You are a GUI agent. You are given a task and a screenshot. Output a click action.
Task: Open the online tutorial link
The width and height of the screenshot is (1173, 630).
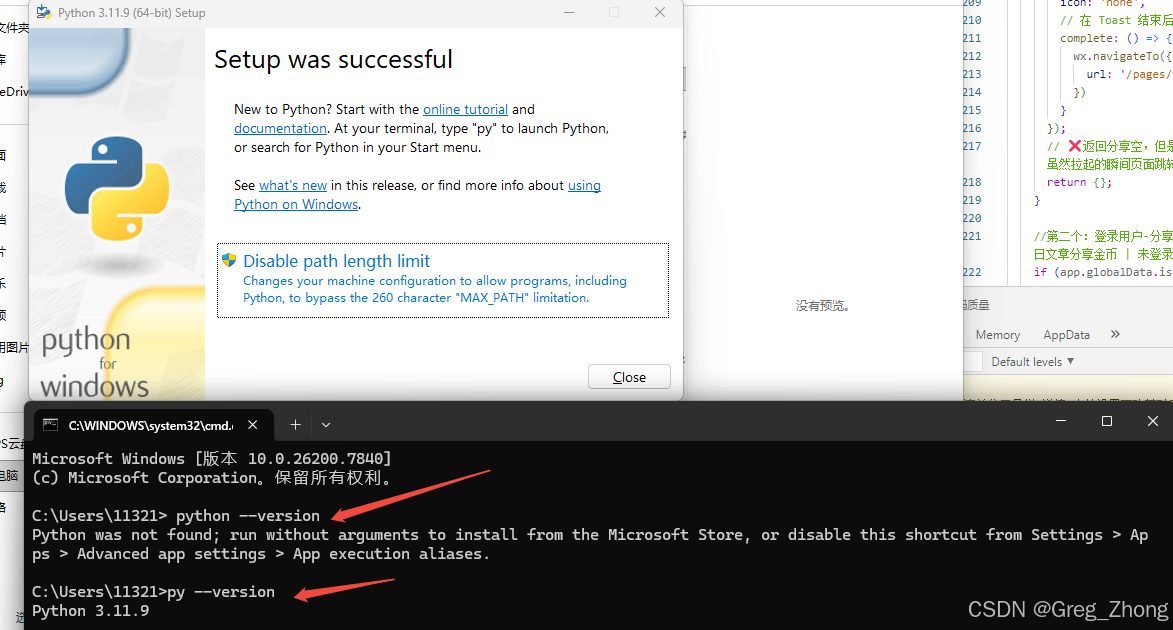click(x=465, y=109)
